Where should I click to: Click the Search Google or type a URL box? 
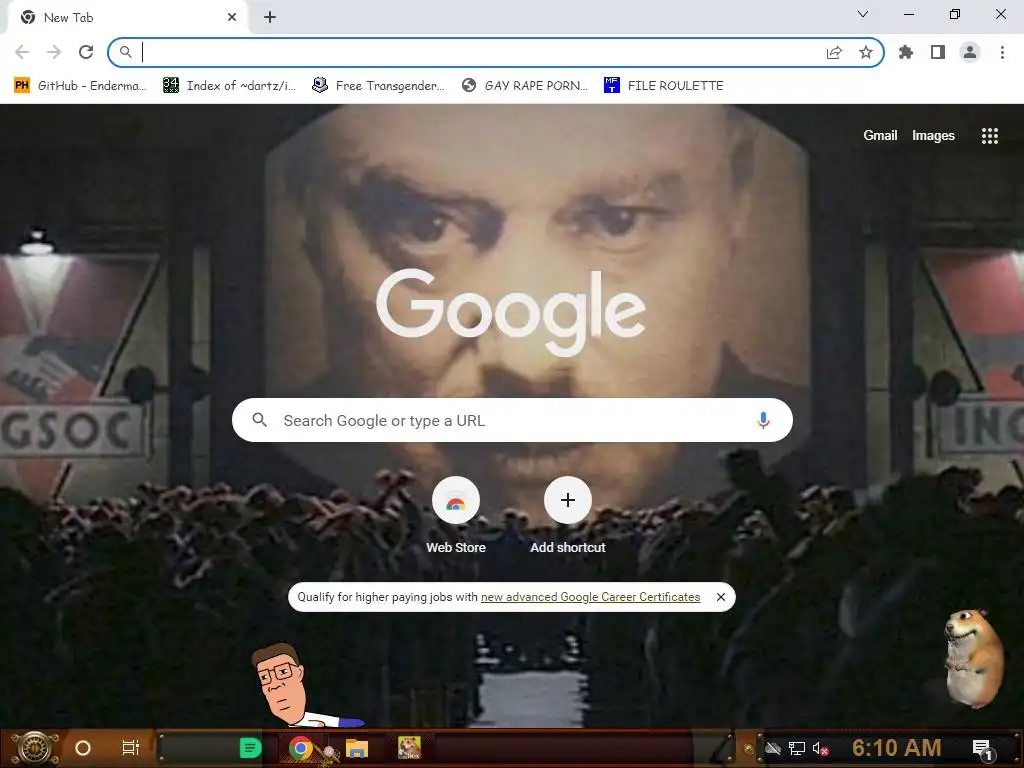(x=512, y=420)
